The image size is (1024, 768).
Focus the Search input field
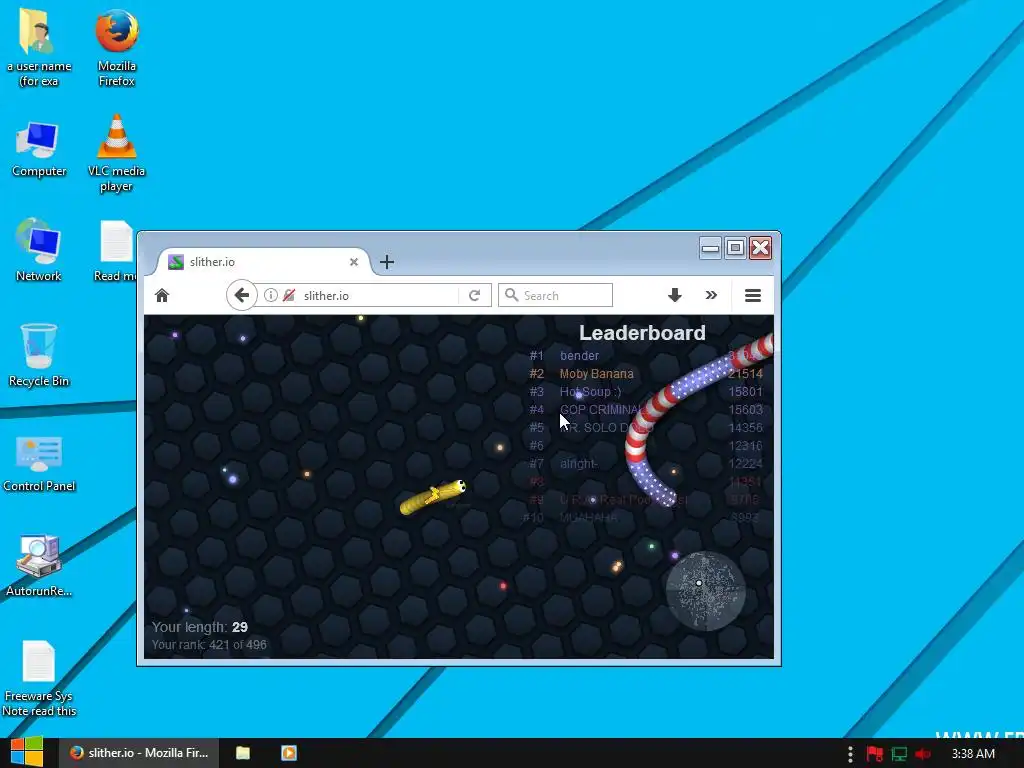555,295
